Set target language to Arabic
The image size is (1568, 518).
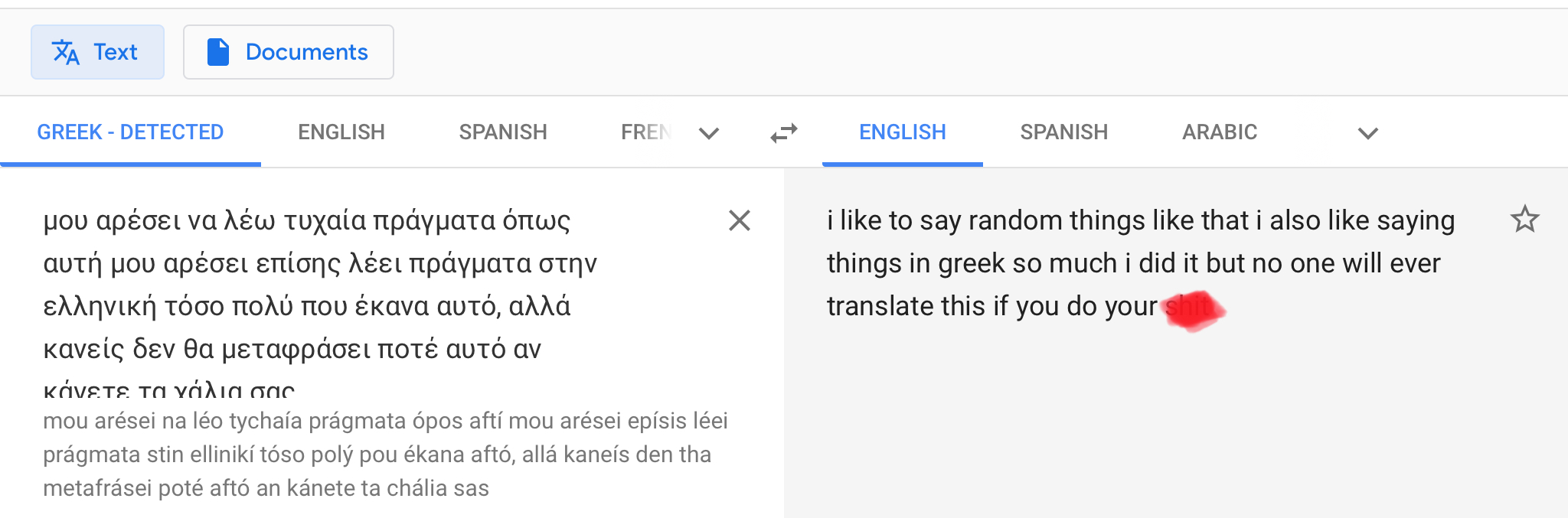(x=1220, y=132)
